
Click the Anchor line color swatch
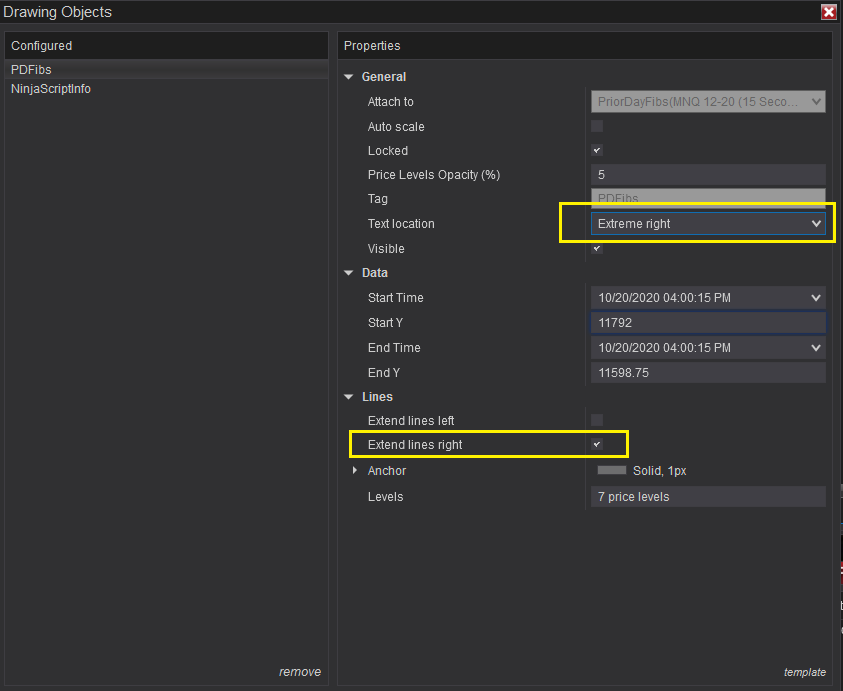coord(612,470)
